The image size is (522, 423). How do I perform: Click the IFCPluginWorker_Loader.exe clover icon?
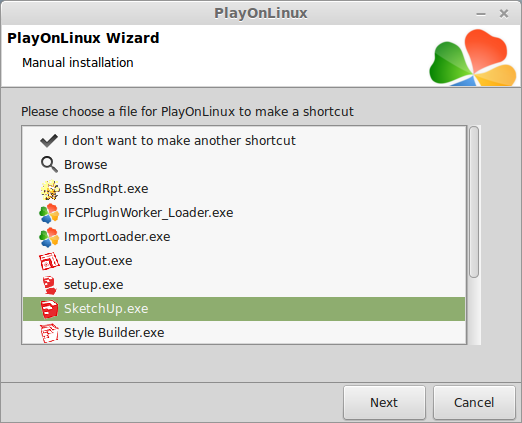(x=49, y=213)
